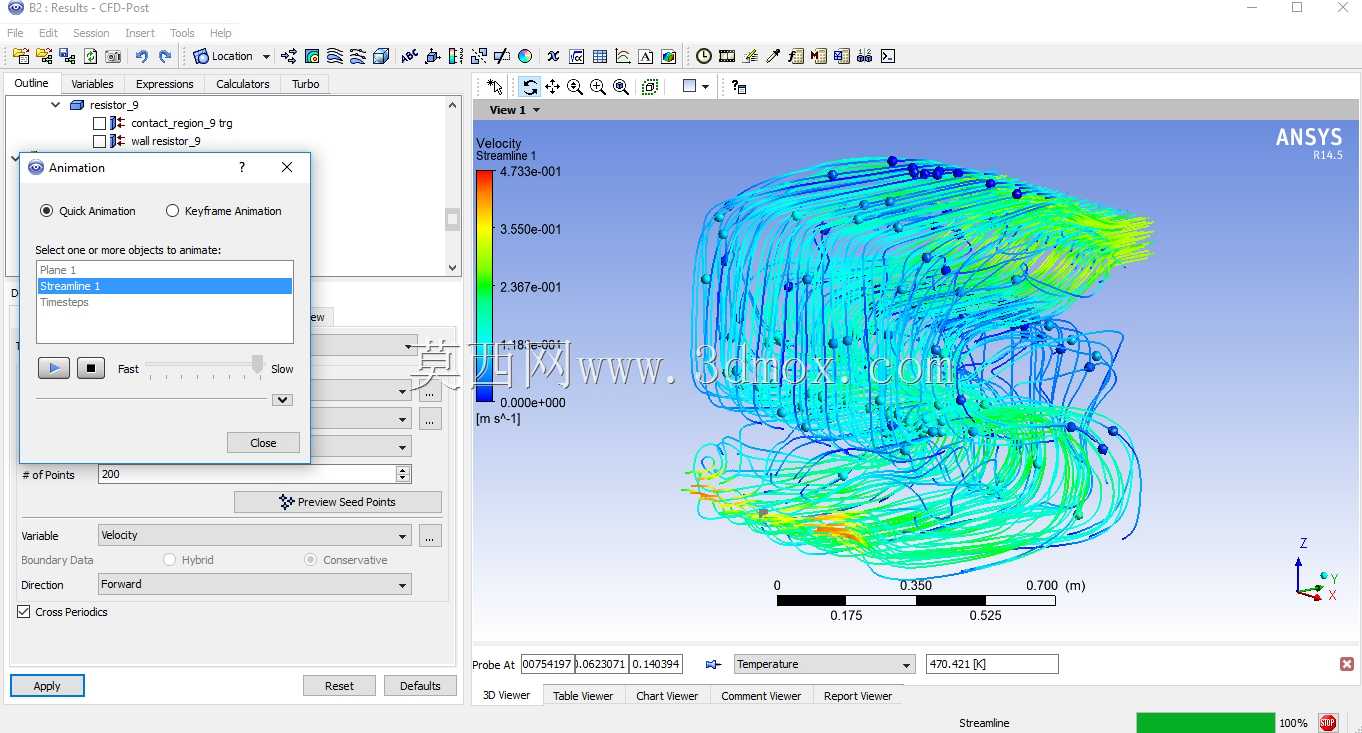Image resolution: width=1362 pixels, height=733 pixels.
Task: Switch to the Chart Viewer tab
Action: (x=667, y=696)
